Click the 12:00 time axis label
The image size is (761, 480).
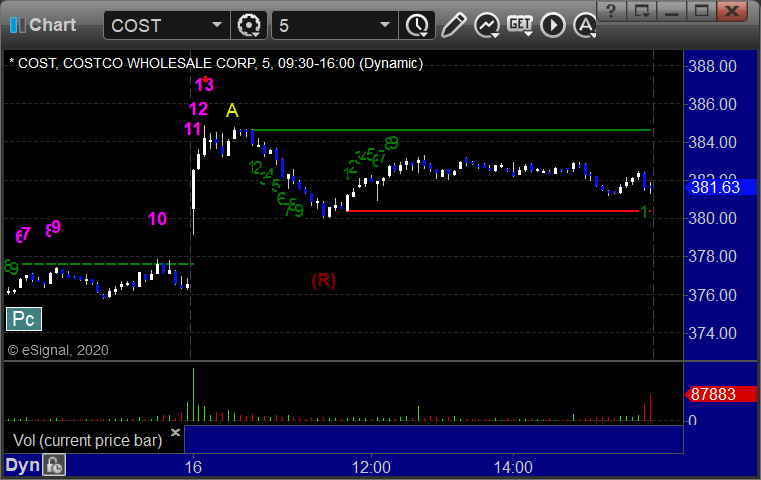[371, 467]
